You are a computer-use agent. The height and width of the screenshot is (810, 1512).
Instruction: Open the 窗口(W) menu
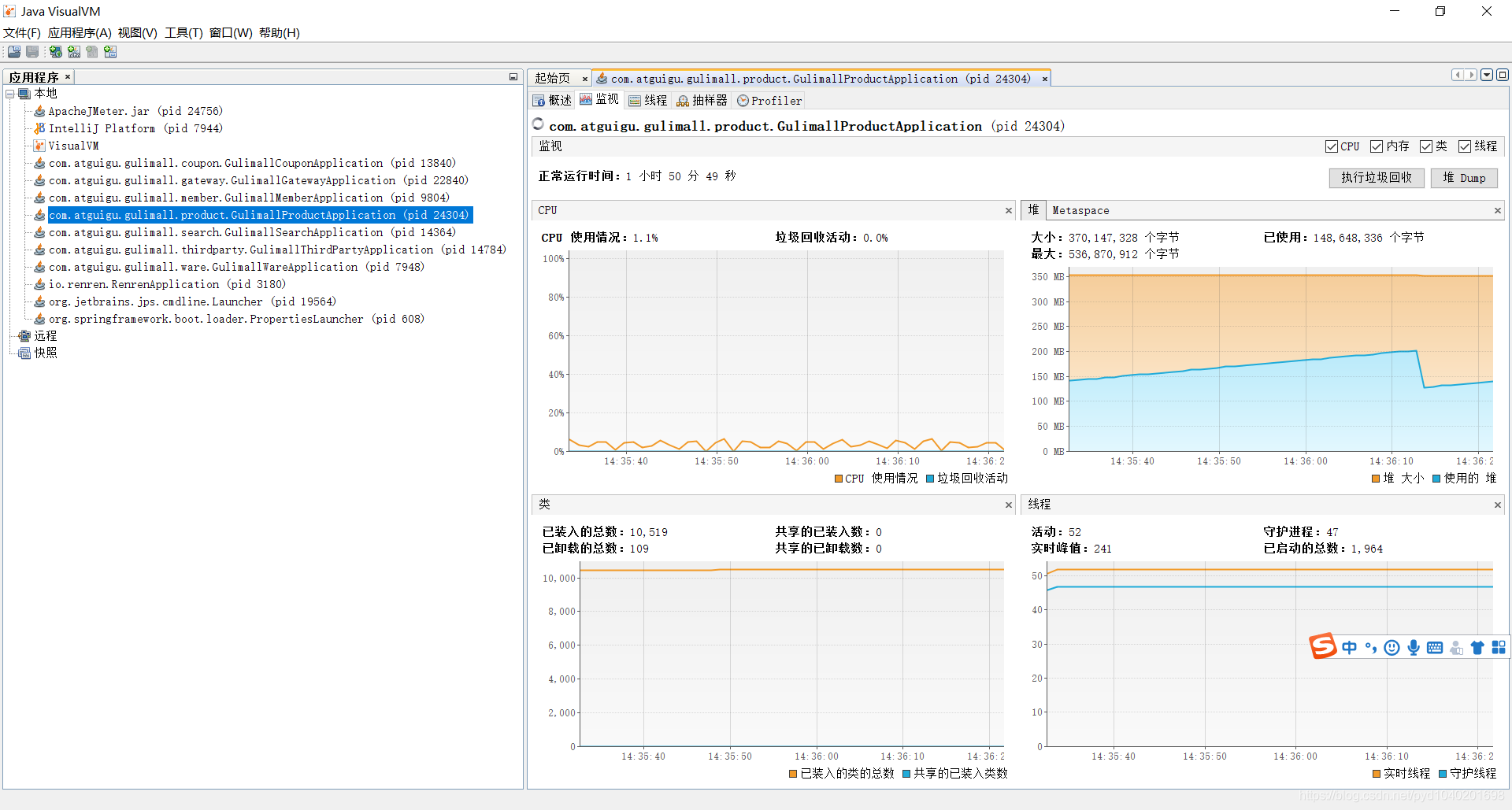point(231,33)
